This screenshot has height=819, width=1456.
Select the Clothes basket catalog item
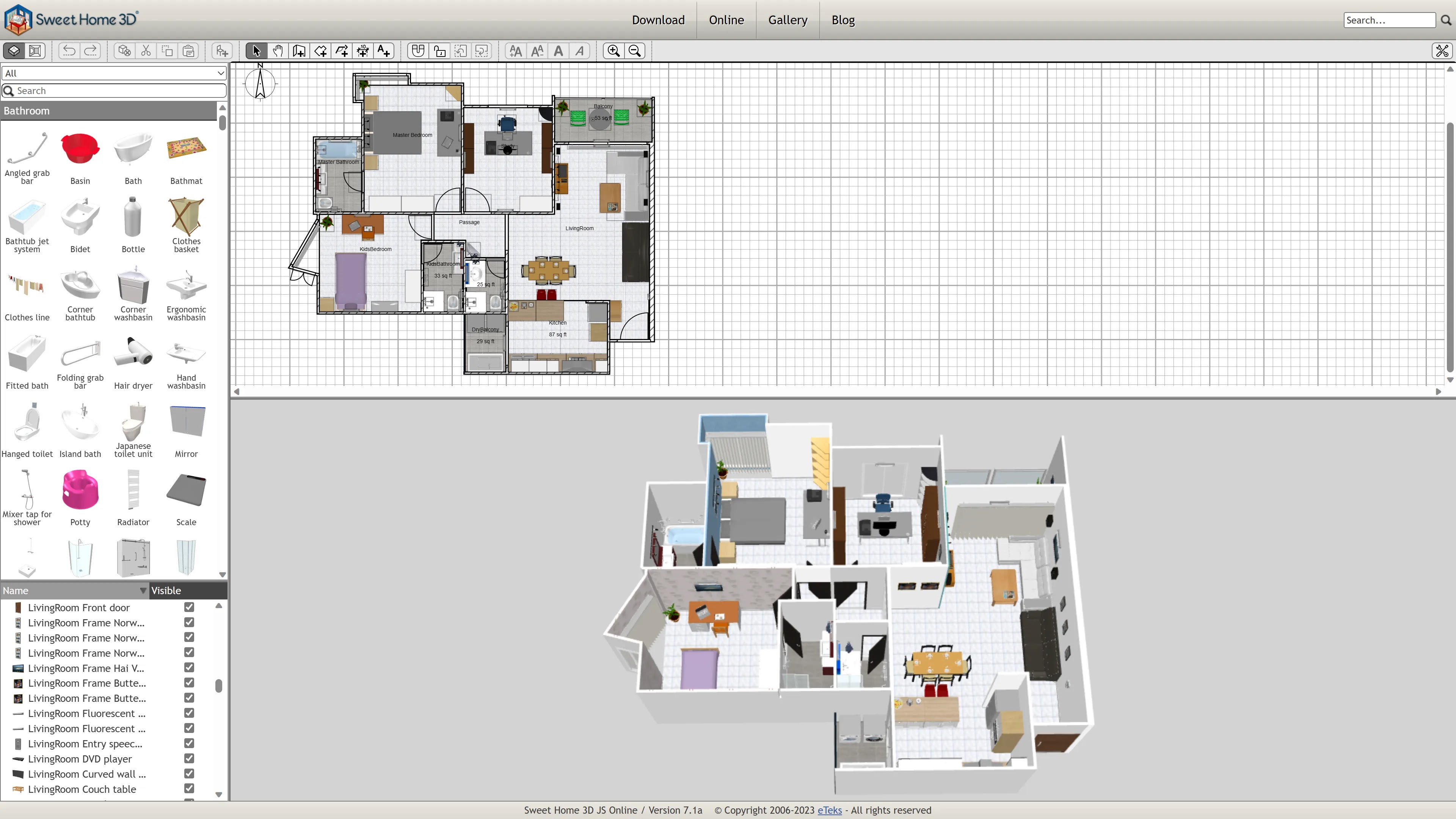[x=186, y=224]
